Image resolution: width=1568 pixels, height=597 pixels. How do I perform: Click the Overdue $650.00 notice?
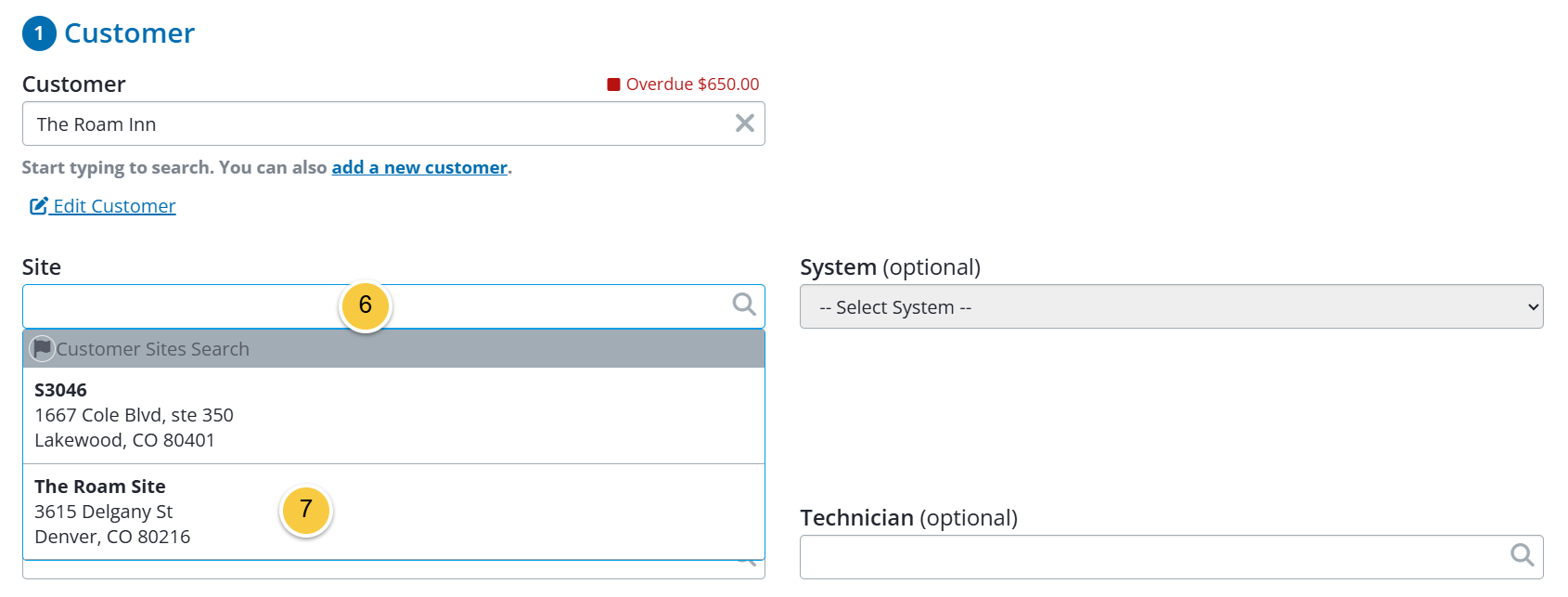coord(684,84)
